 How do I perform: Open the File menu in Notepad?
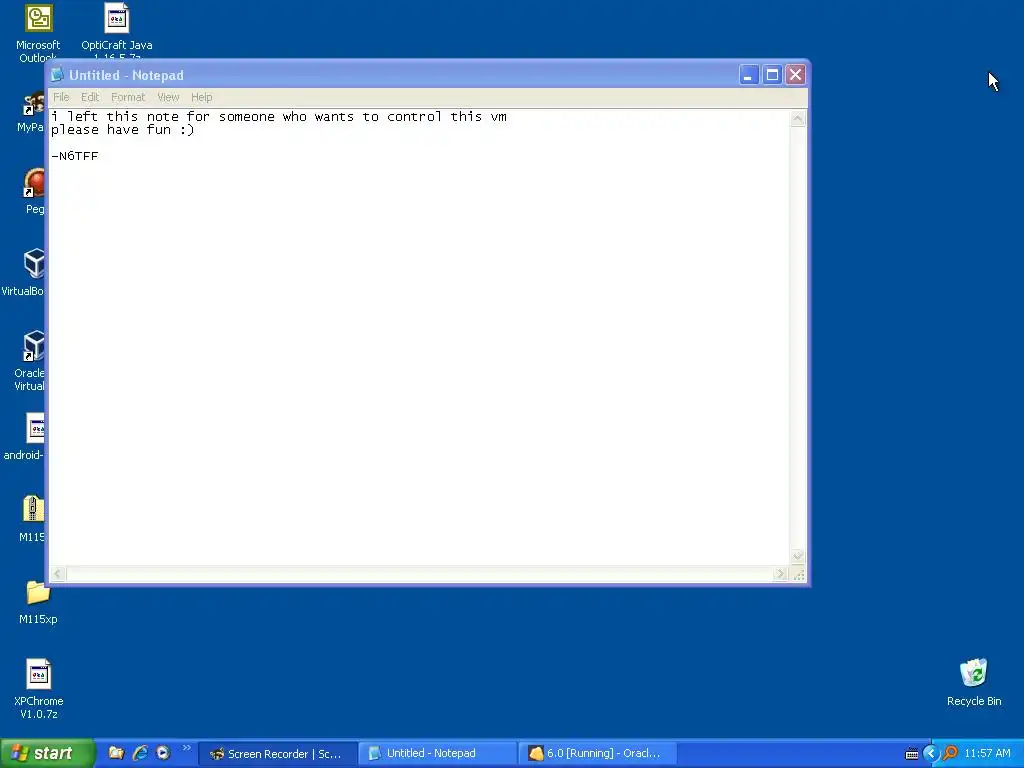pos(61,97)
